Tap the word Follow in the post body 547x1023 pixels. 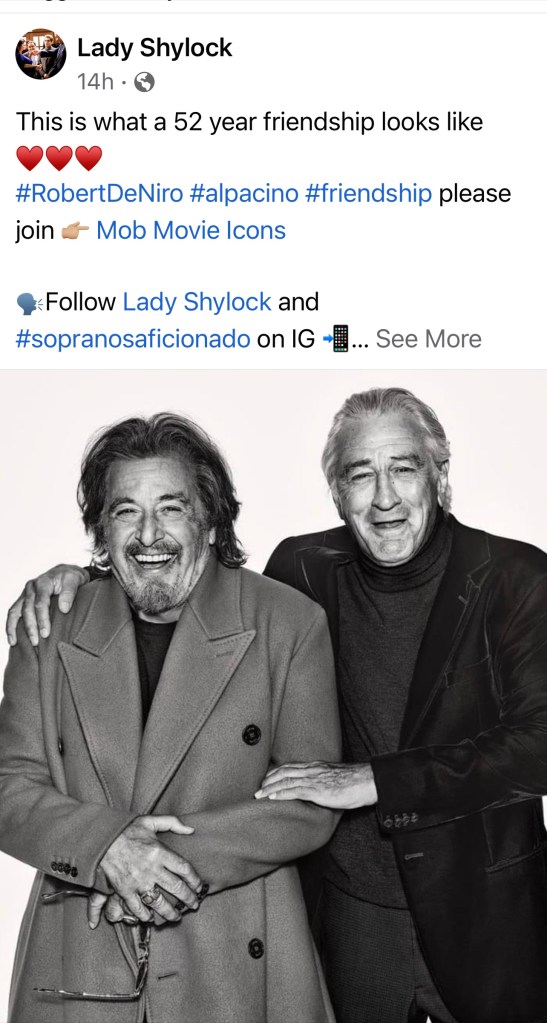tap(81, 302)
